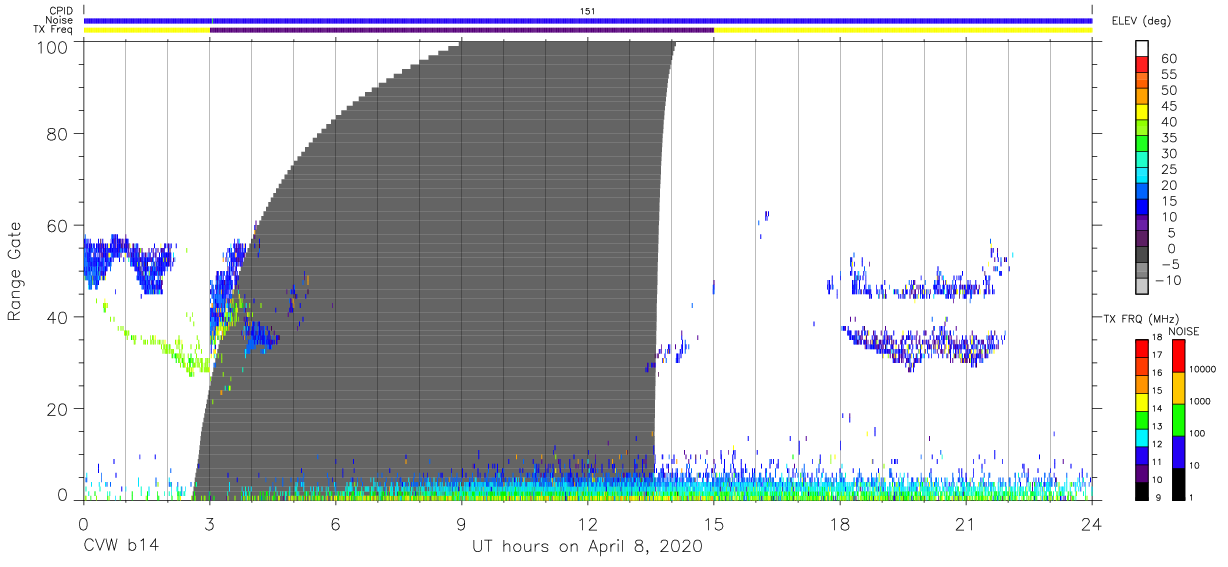Click the '21' tick on UT hours axis
This screenshot has height=567, width=1228.
point(966,524)
